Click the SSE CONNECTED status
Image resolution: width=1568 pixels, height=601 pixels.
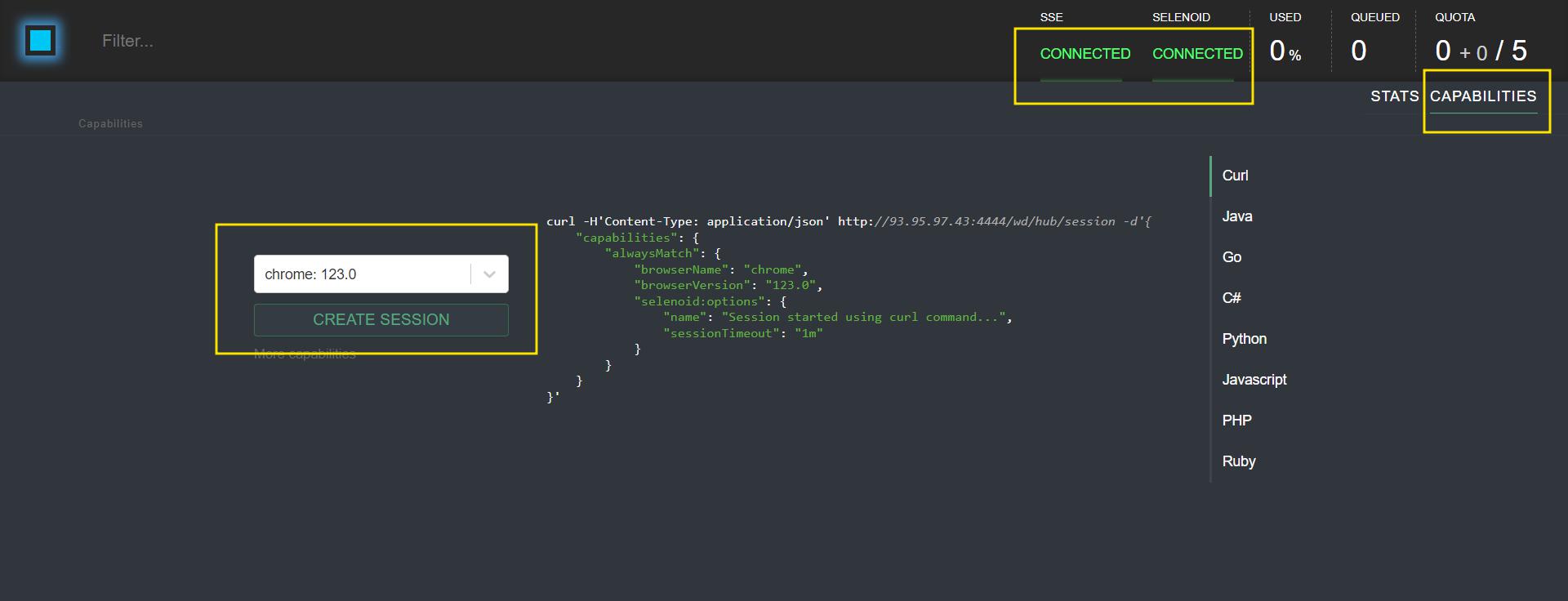click(x=1085, y=54)
